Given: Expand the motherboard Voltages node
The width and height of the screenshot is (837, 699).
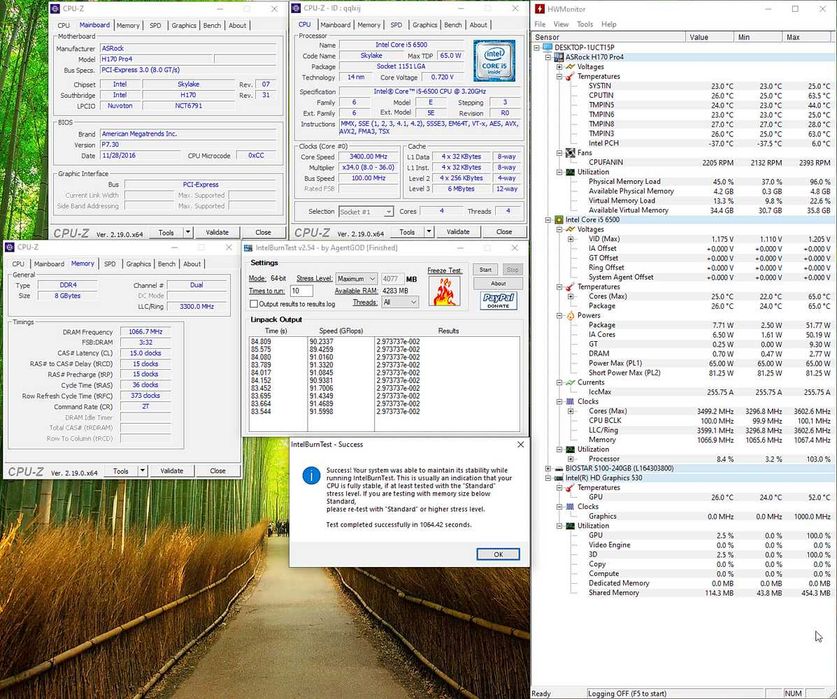Looking at the screenshot, I should tap(559, 67).
